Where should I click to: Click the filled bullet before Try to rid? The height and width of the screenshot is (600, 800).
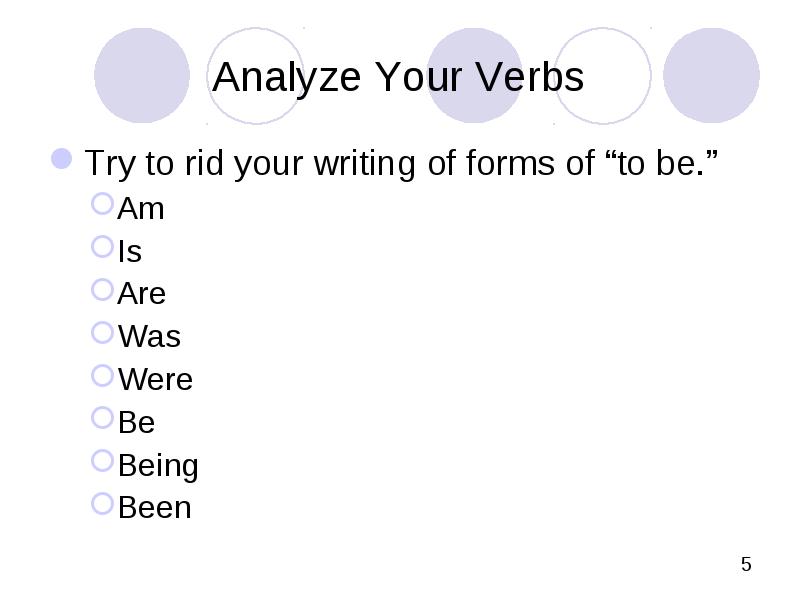tap(62, 159)
